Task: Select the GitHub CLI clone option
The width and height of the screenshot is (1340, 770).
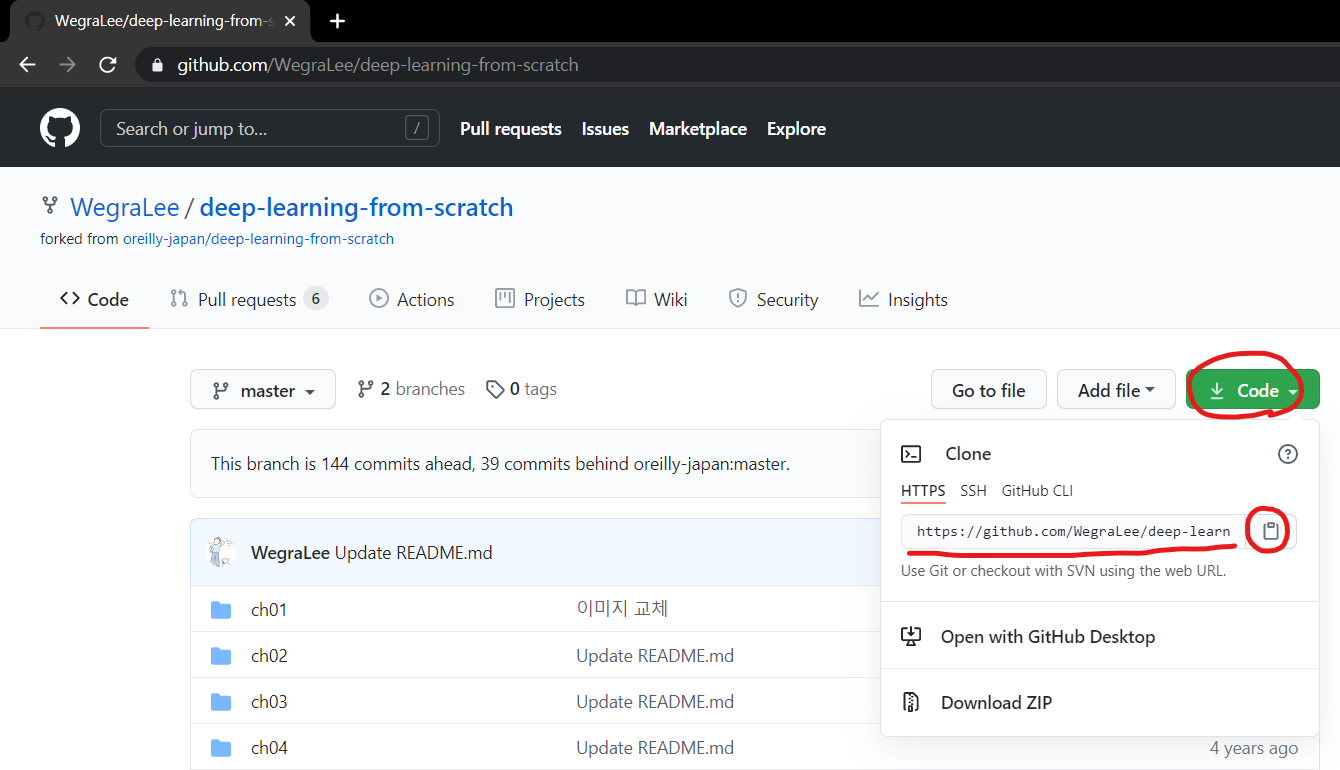Action: 1037,491
